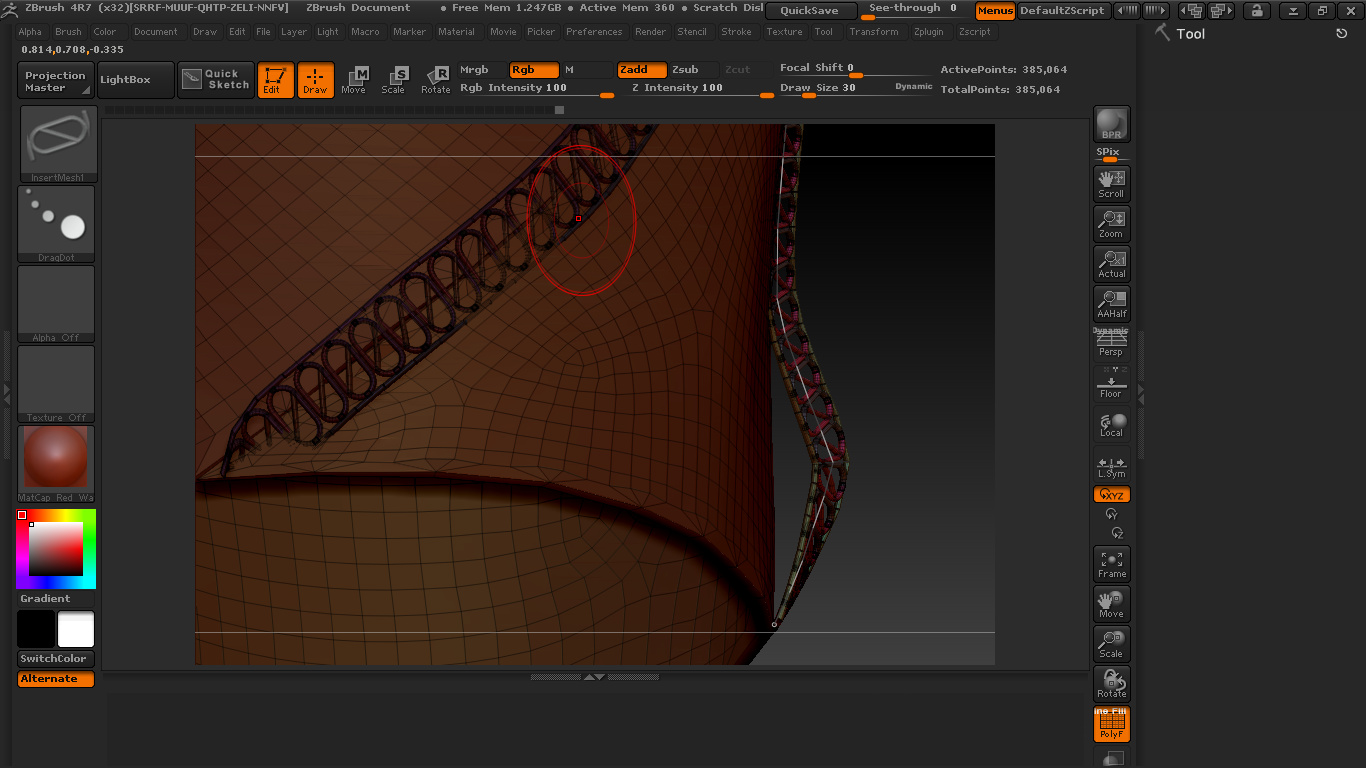The height and width of the screenshot is (768, 1366).
Task: Pick a color in the color picker square
Action: click(x=55, y=549)
